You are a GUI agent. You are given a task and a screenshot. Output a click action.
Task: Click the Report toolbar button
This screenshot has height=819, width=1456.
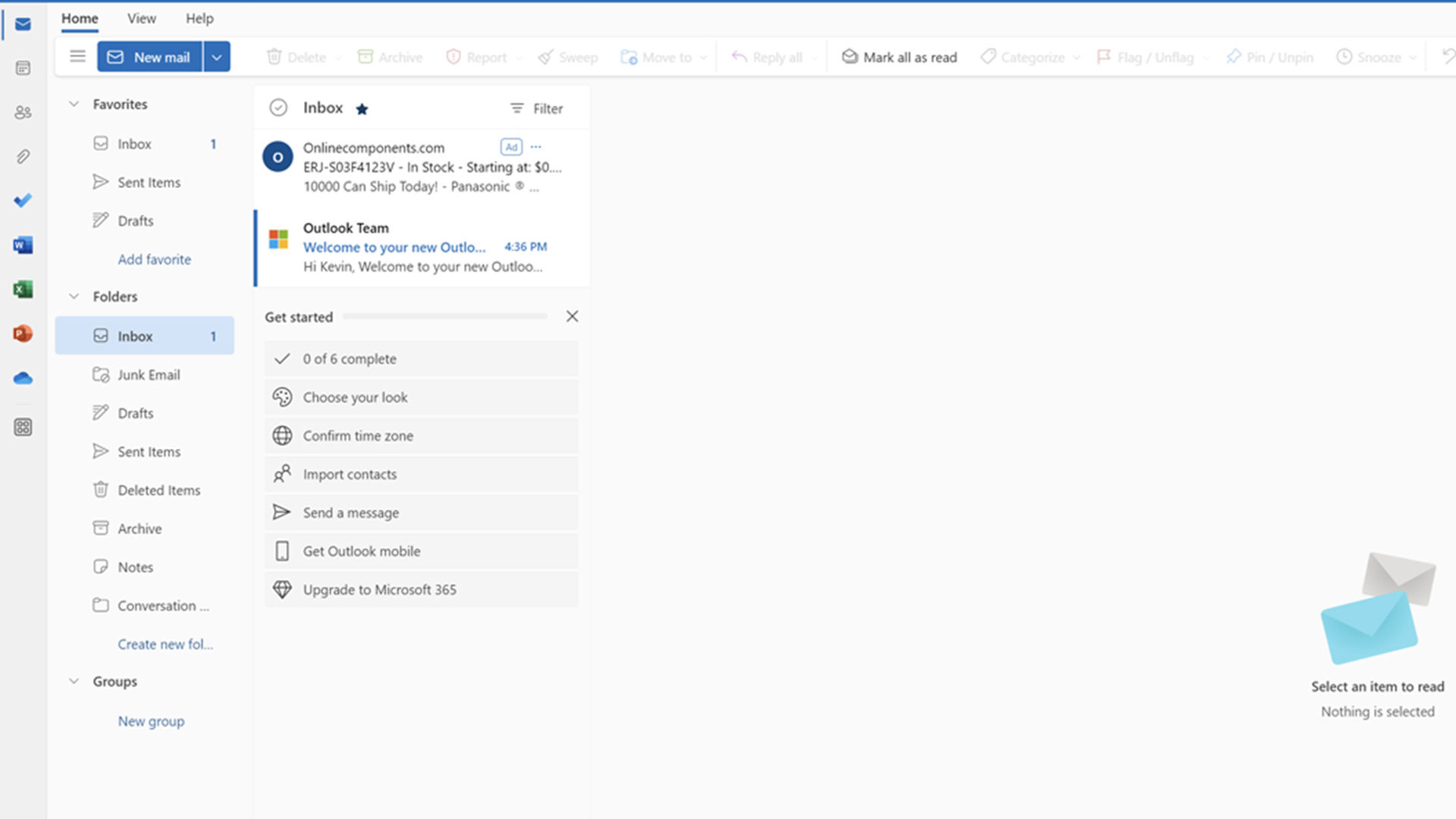[x=476, y=57]
